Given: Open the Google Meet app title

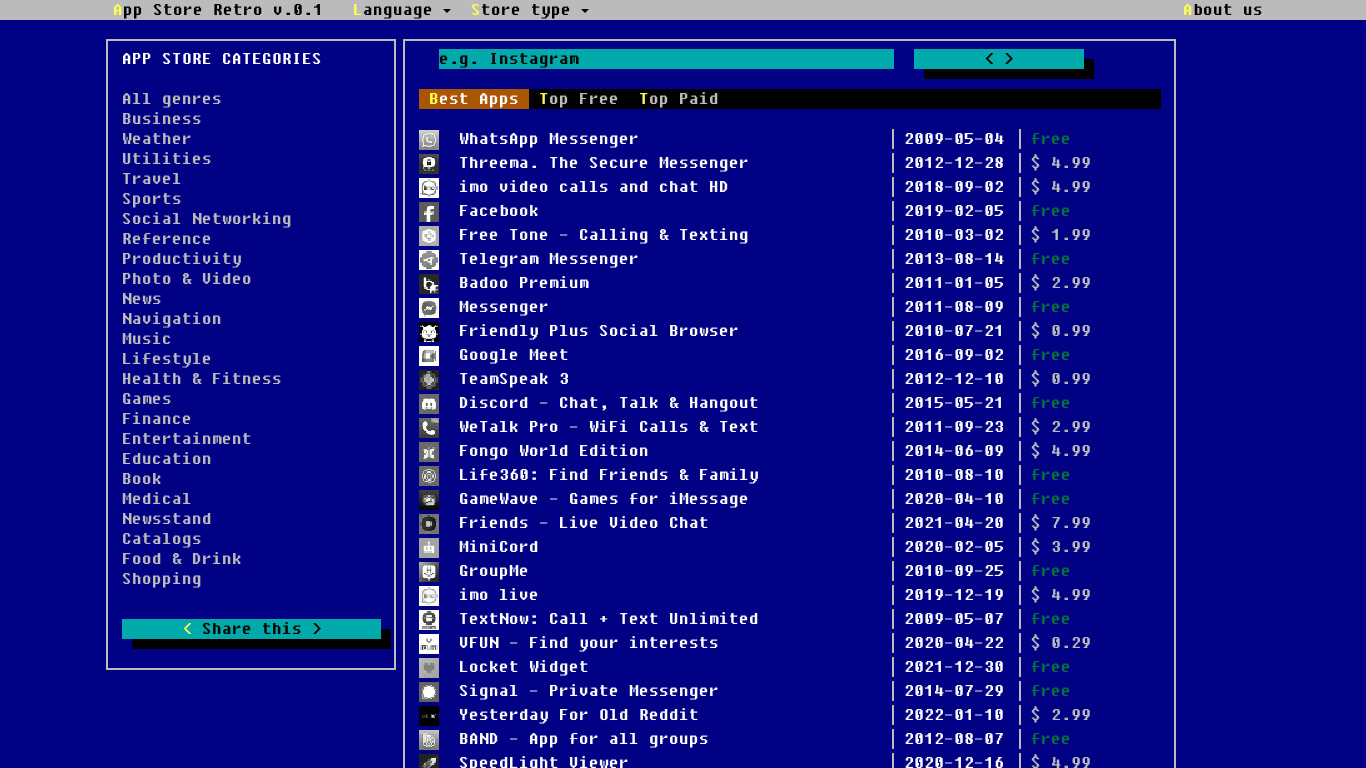Looking at the screenshot, I should click(x=513, y=355).
